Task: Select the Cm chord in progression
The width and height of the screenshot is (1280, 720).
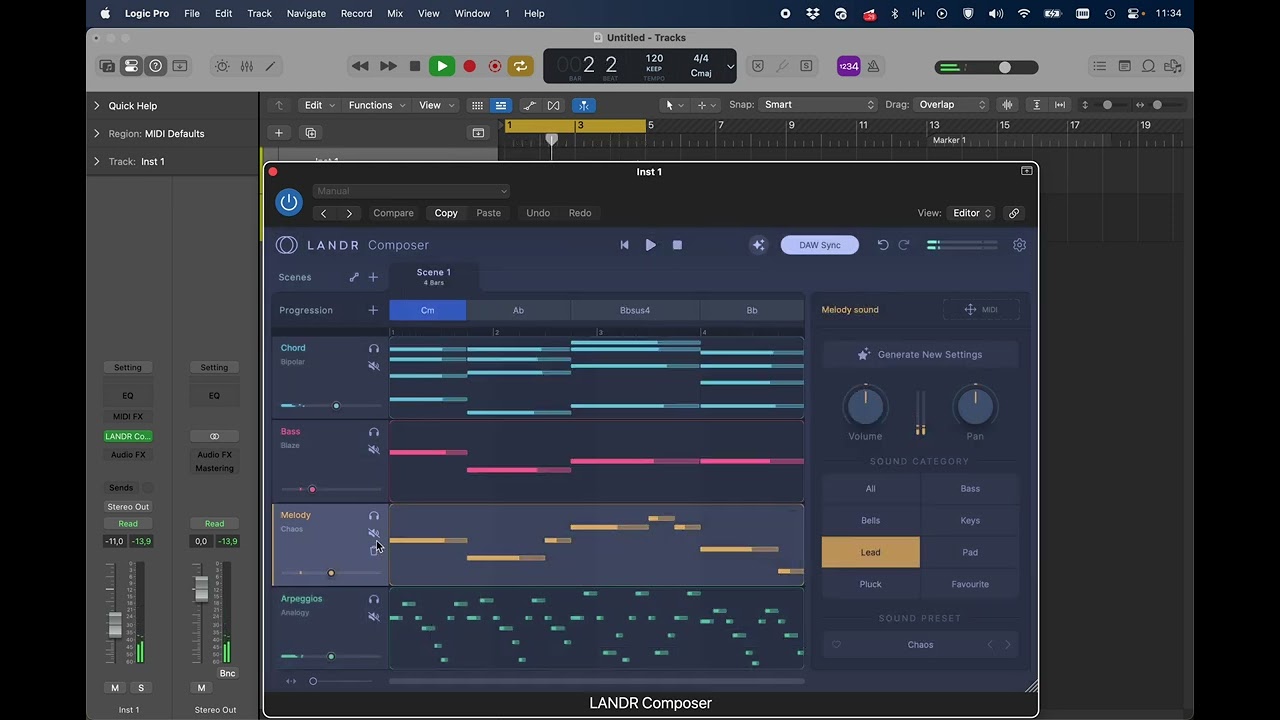Action: (427, 310)
